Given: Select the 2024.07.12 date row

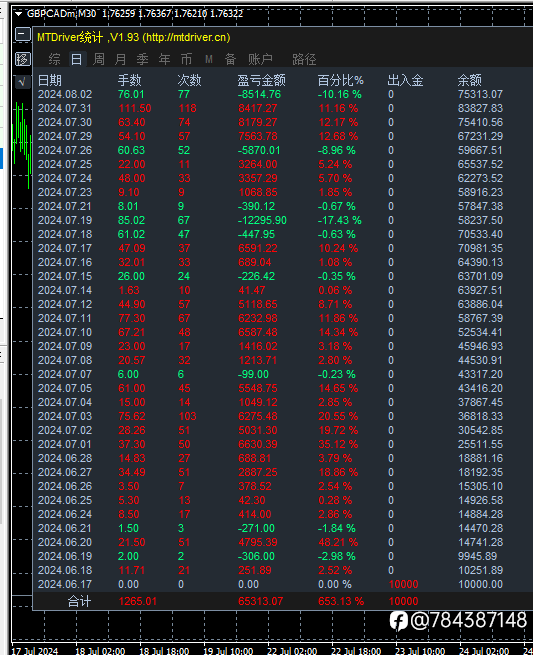Looking at the screenshot, I should point(65,305).
